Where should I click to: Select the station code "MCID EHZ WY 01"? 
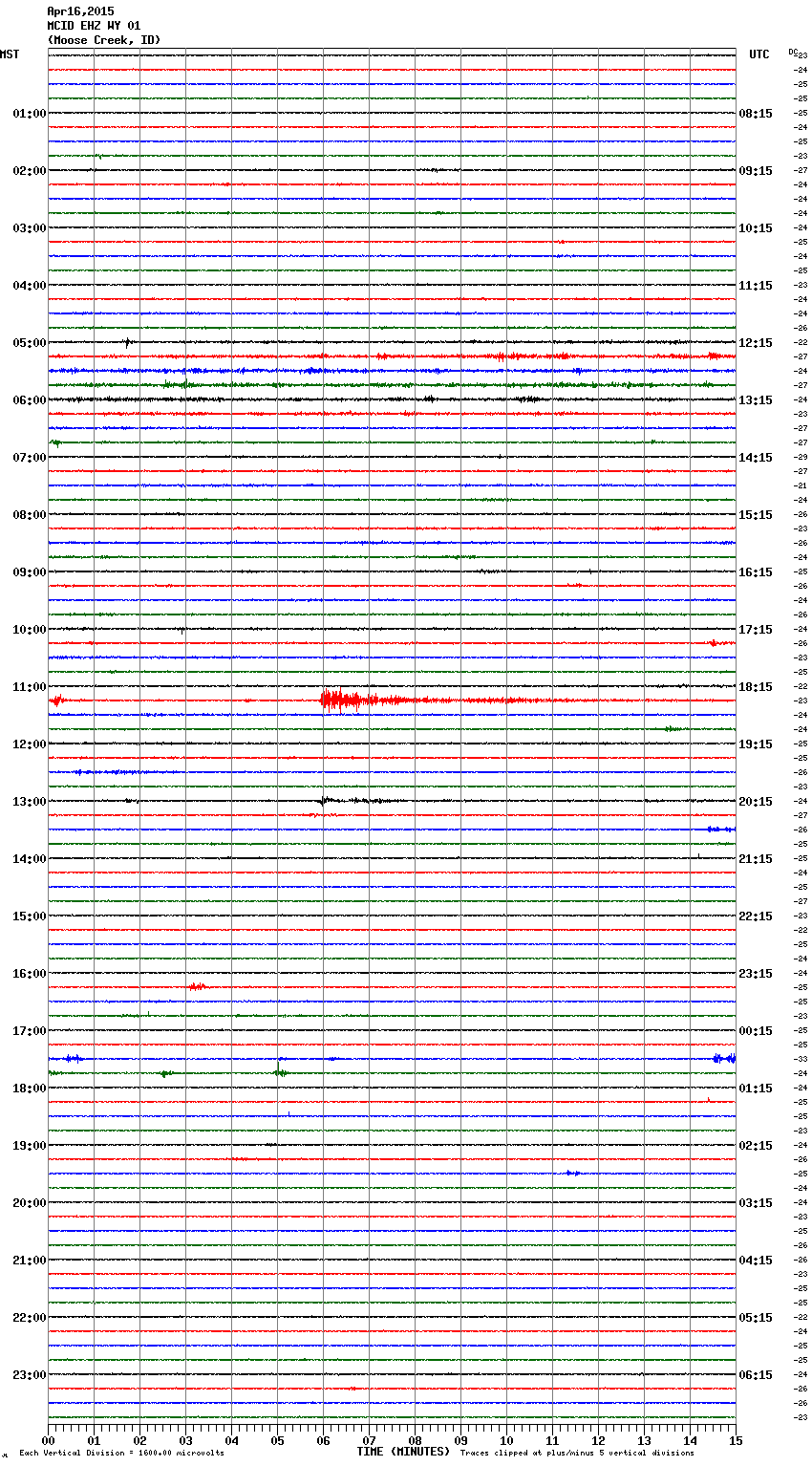pyautogui.click(x=94, y=26)
